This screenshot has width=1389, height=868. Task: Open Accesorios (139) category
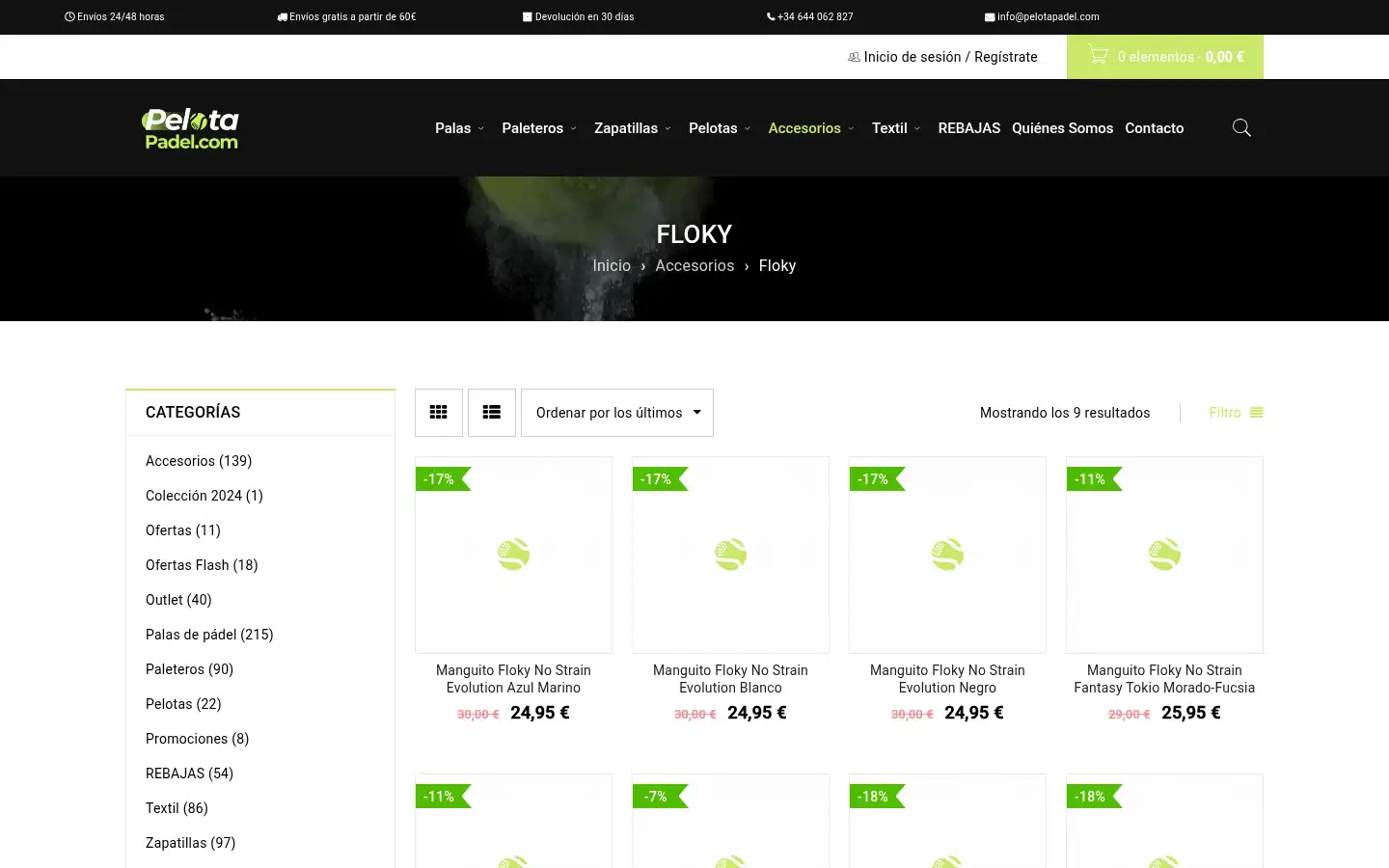[x=199, y=461]
